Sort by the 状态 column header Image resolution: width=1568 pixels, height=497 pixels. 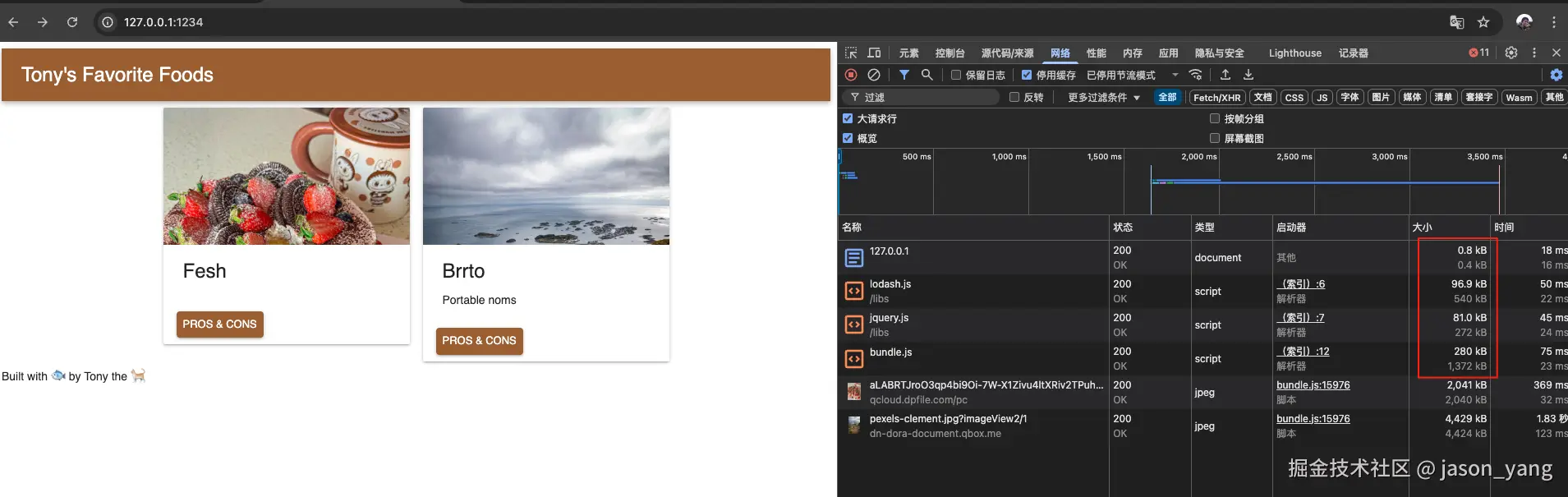pyautogui.click(x=1150, y=228)
